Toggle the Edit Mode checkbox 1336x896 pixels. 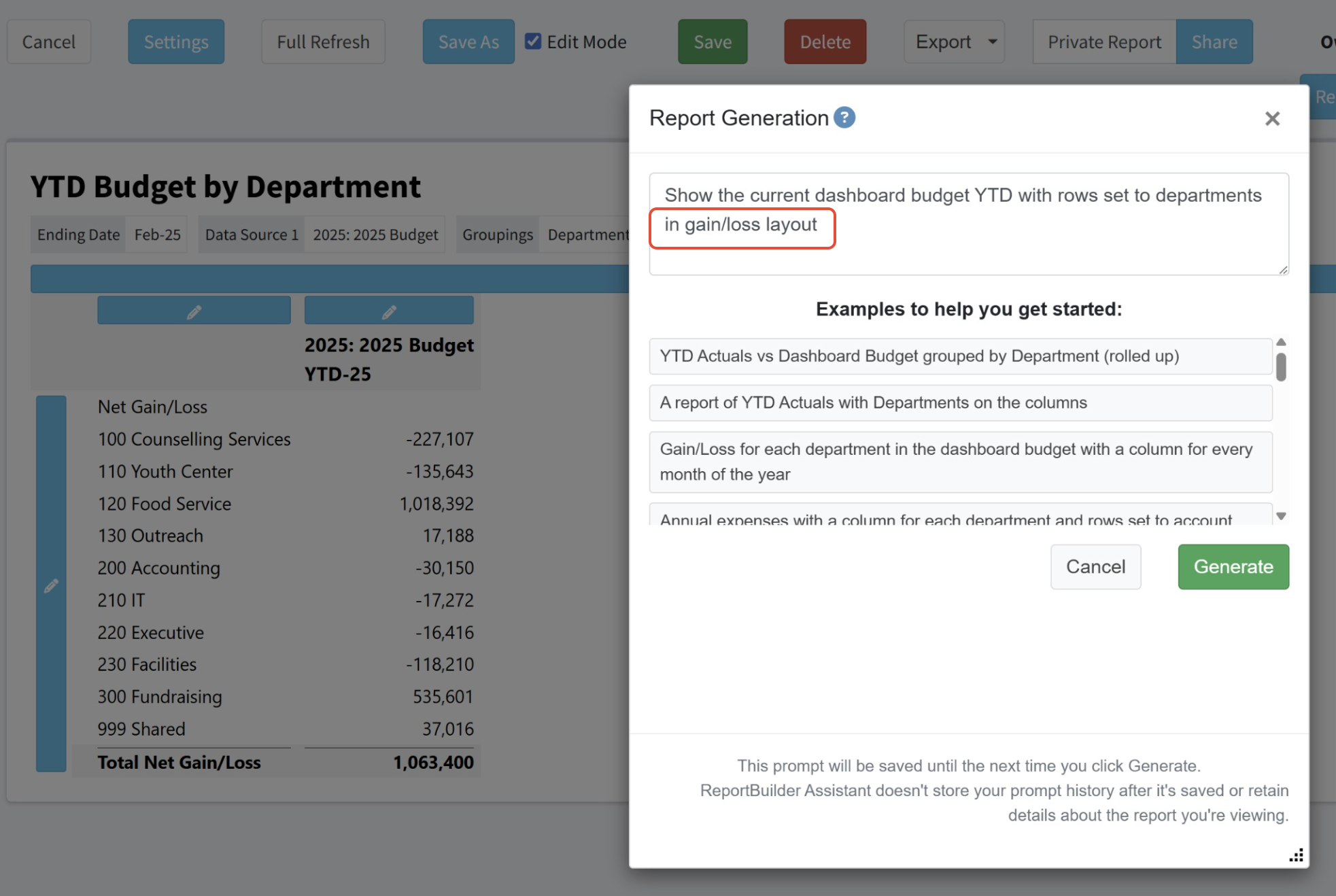pyautogui.click(x=534, y=41)
